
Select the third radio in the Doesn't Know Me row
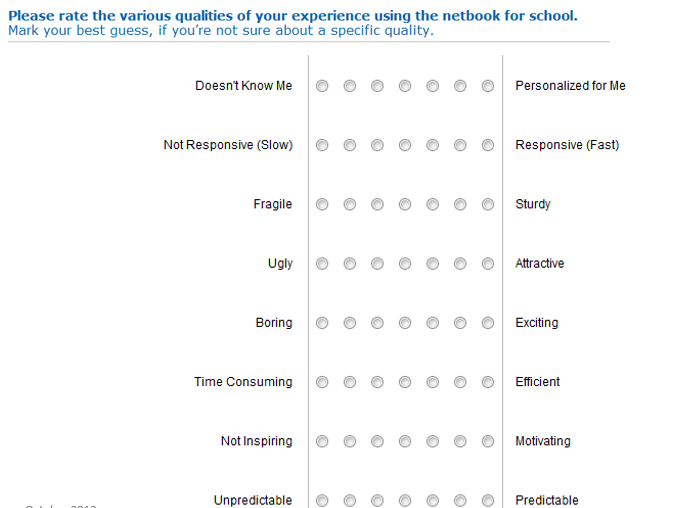(x=377, y=86)
